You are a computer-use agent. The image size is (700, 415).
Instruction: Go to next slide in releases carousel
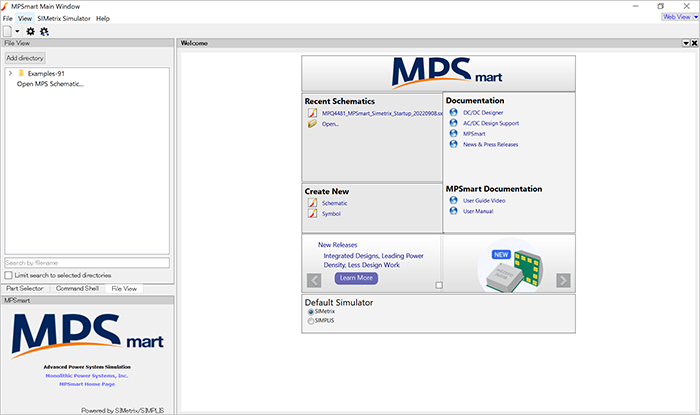pyautogui.click(x=563, y=280)
